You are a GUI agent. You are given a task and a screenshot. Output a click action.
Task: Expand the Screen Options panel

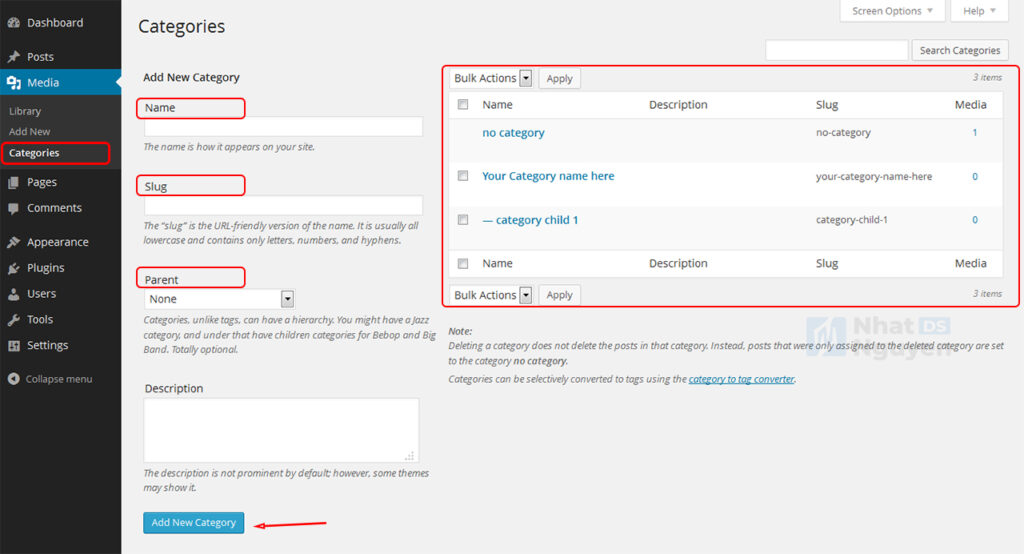click(891, 11)
